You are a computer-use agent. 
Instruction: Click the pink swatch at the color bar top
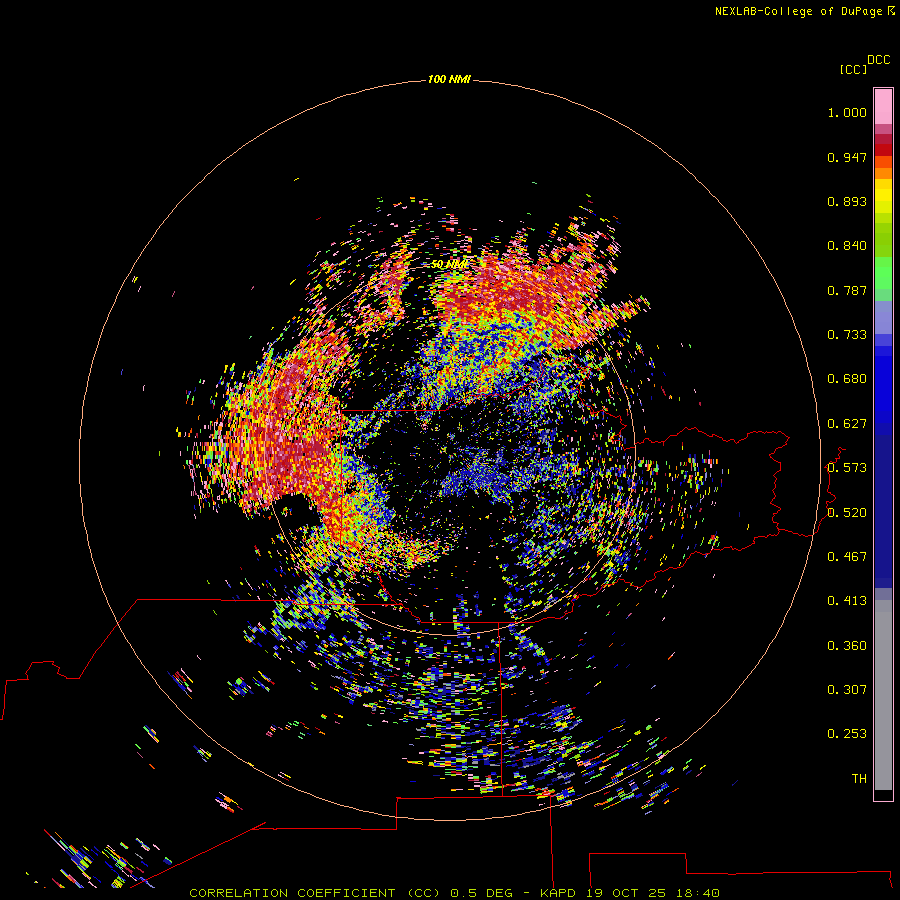[x=883, y=107]
